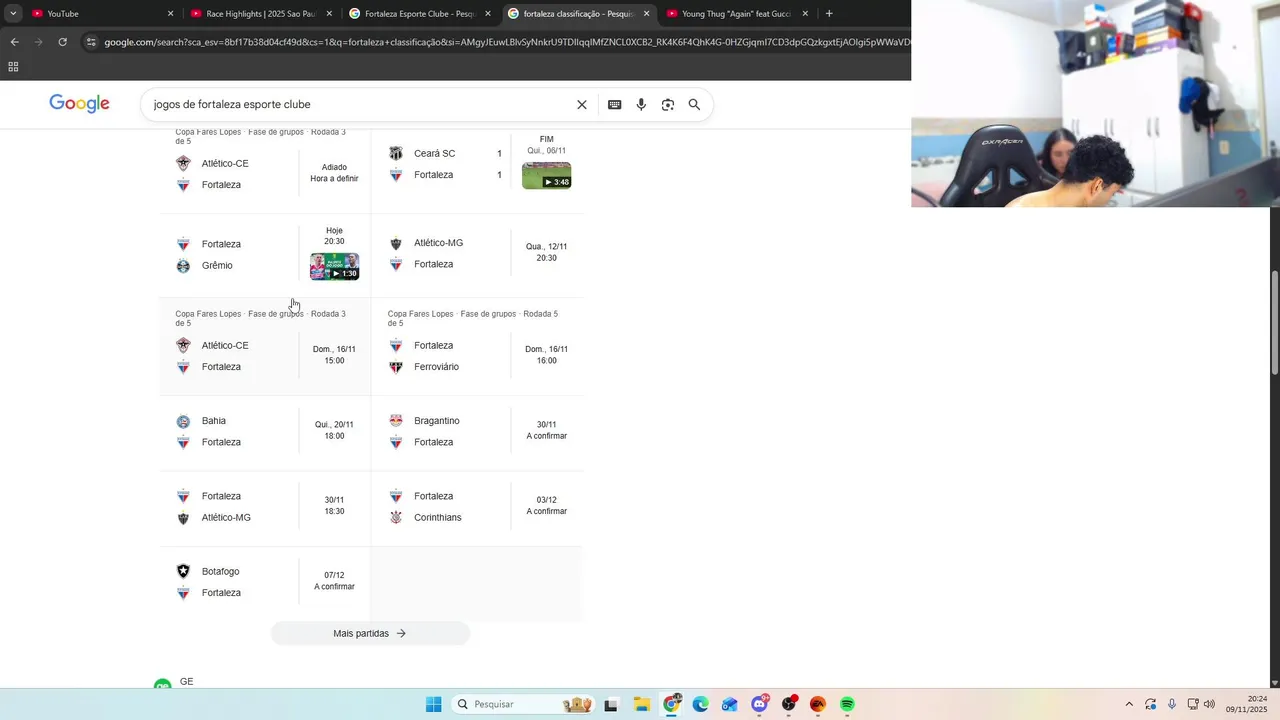Screen dimensions: 1280x720
Task: Start a voice search with microphone
Action: pyautogui.click(x=641, y=105)
